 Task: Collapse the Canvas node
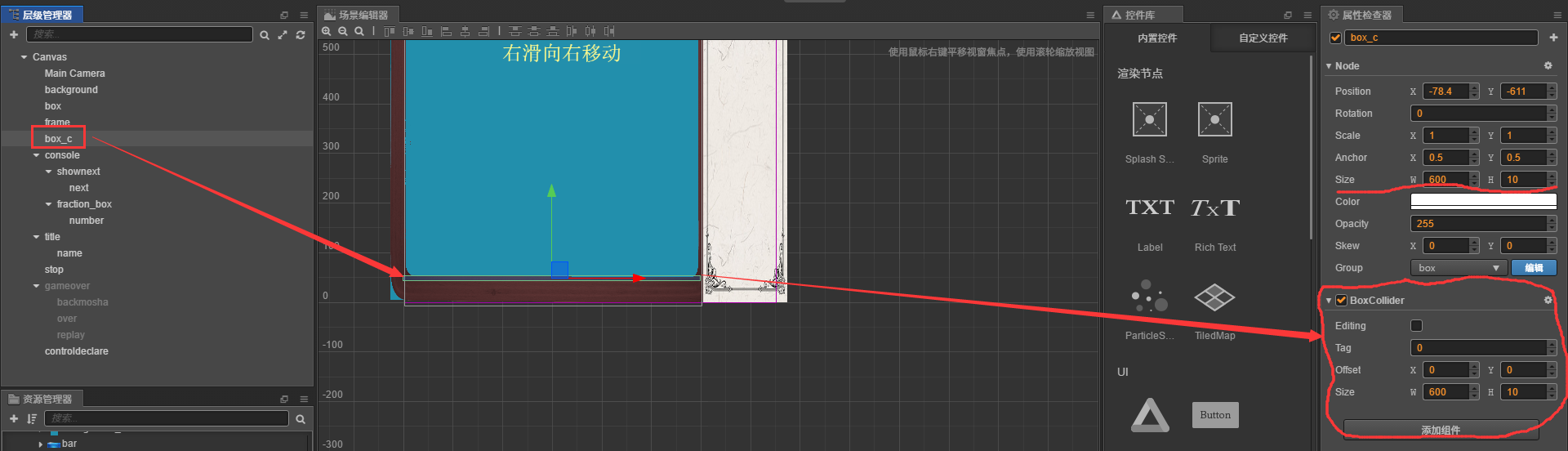point(24,57)
